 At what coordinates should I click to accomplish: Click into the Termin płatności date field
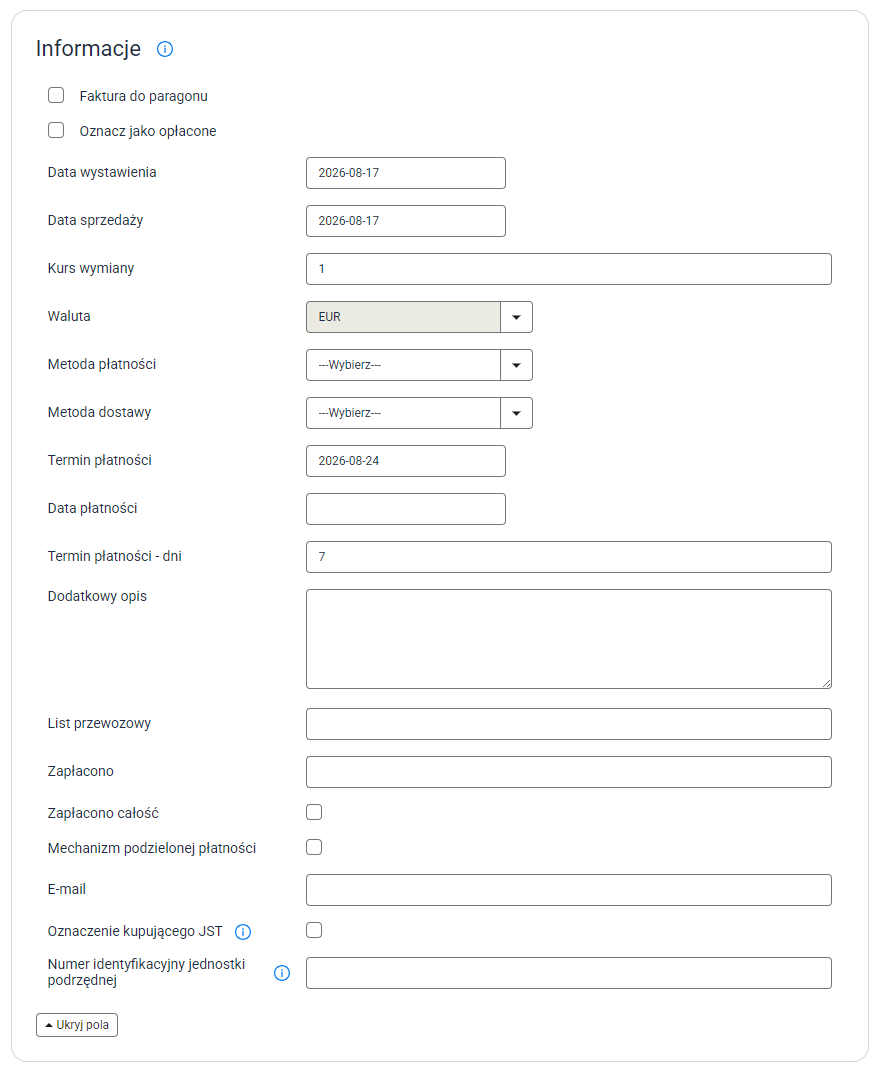405,461
